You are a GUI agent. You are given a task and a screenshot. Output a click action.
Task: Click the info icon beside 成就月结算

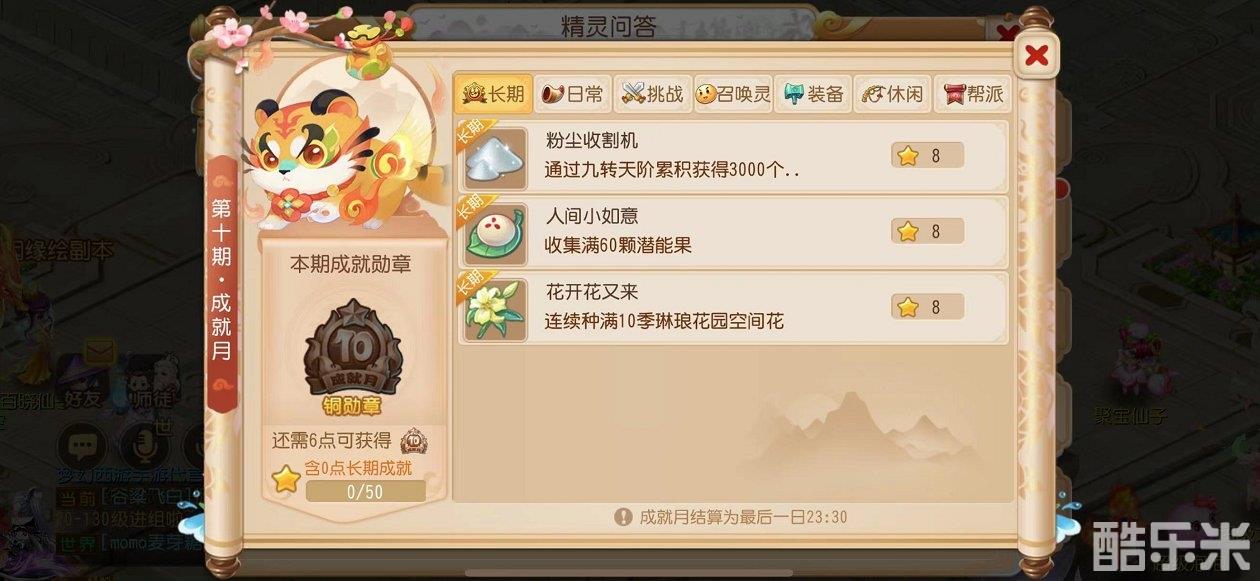[x=623, y=516]
